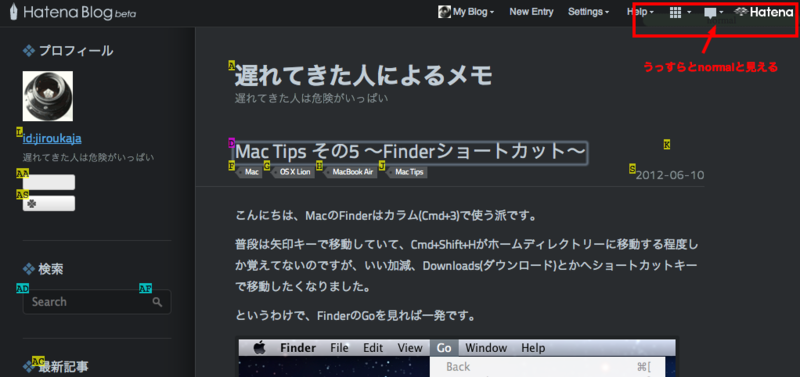Screen dimensions: 800x377
Task: Click the paragraph starting こんにちは、MacのFinder
Action: click(x=386, y=216)
